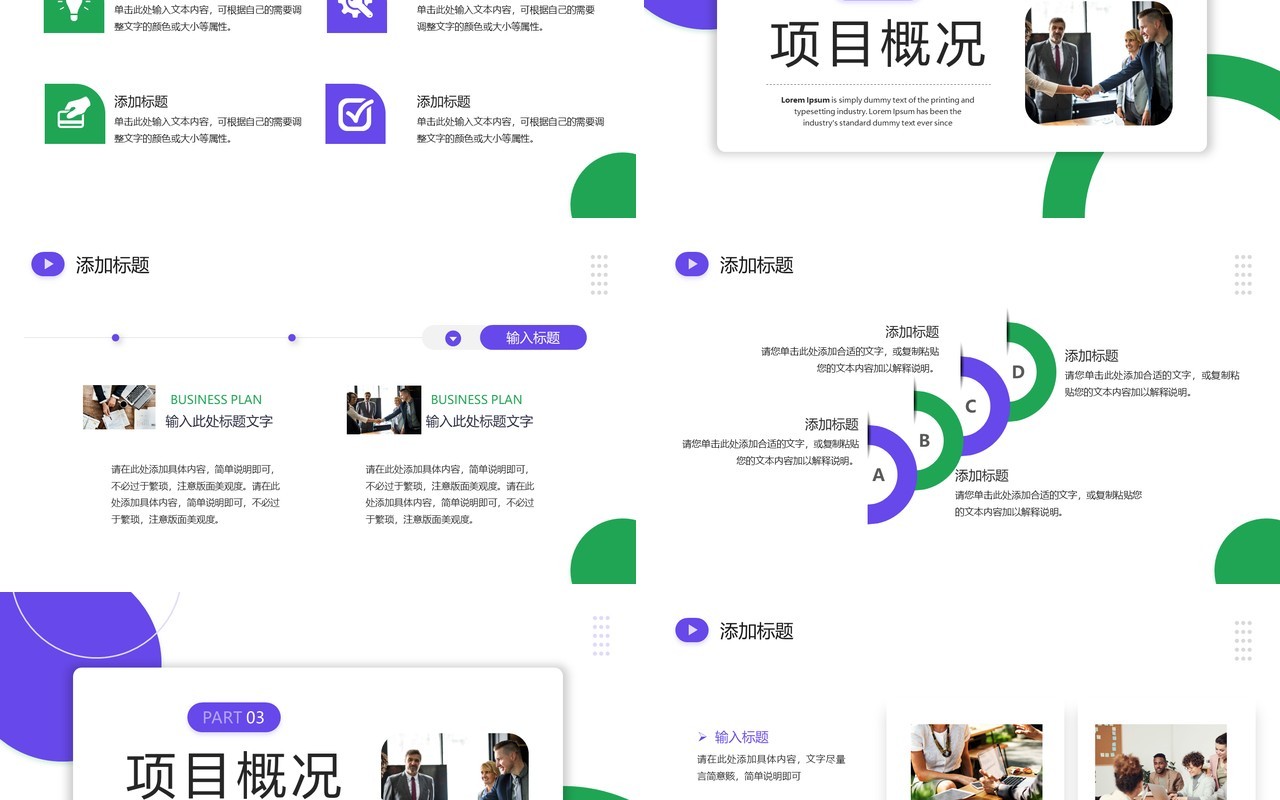The height and width of the screenshot is (800, 1280).
Task: Select the 项目概况 title above Lorem Ipsum
Action: click(878, 44)
